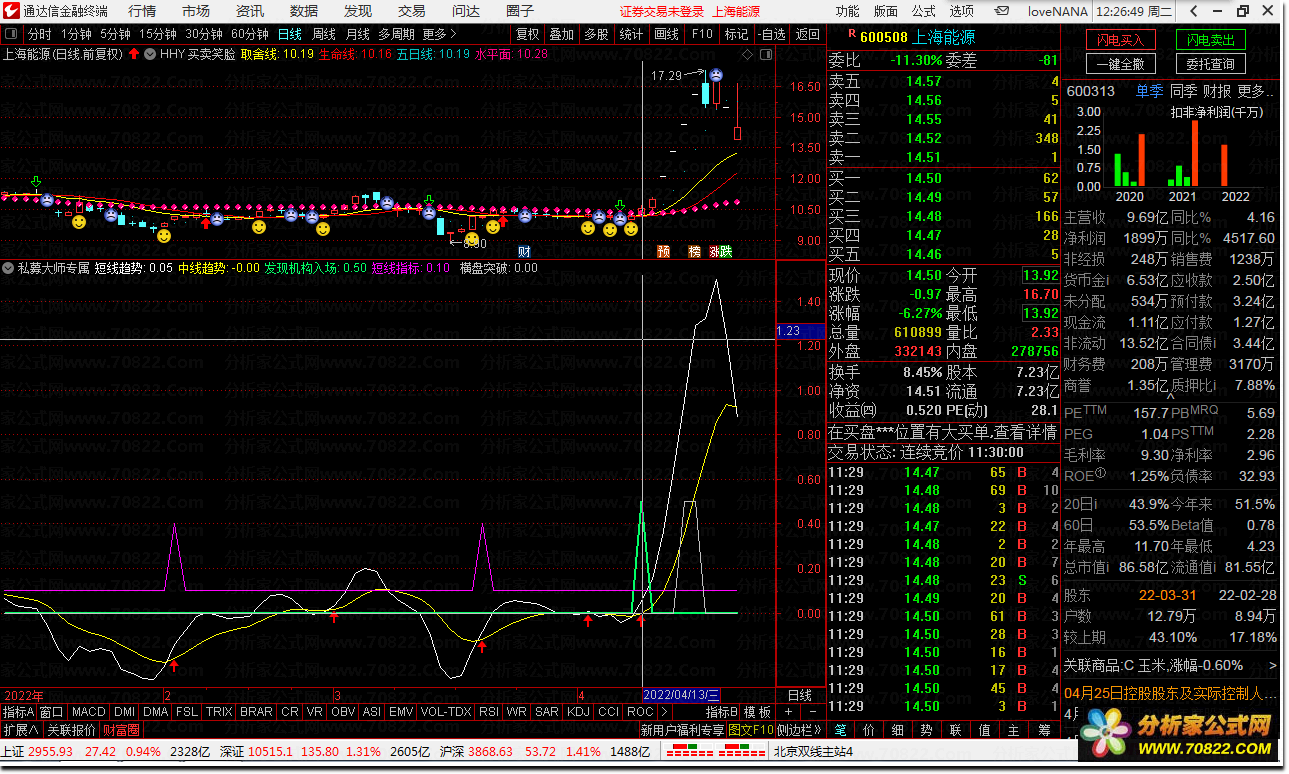Click the 分析家公式网 flower logo
Screen dimensions: 1289x774
point(1105,733)
